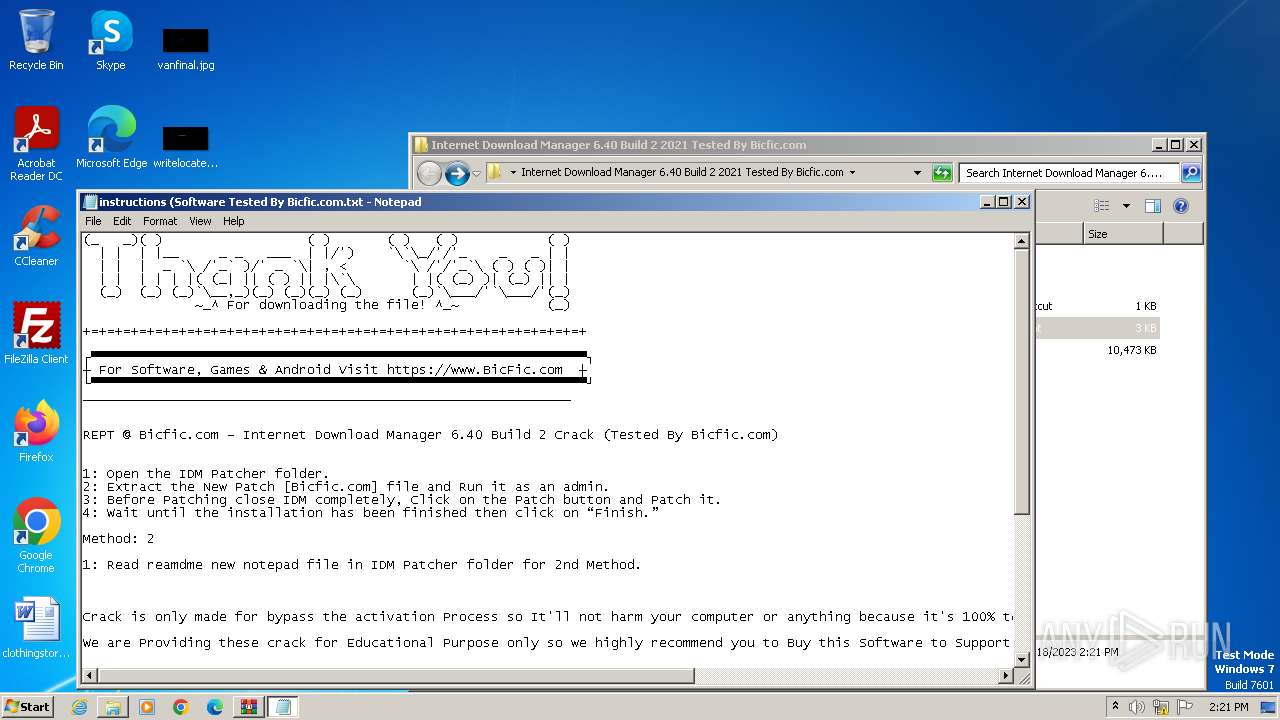The width and height of the screenshot is (1280, 720).
Task: Click the Explorer Forward arrow button
Action: 457,173
